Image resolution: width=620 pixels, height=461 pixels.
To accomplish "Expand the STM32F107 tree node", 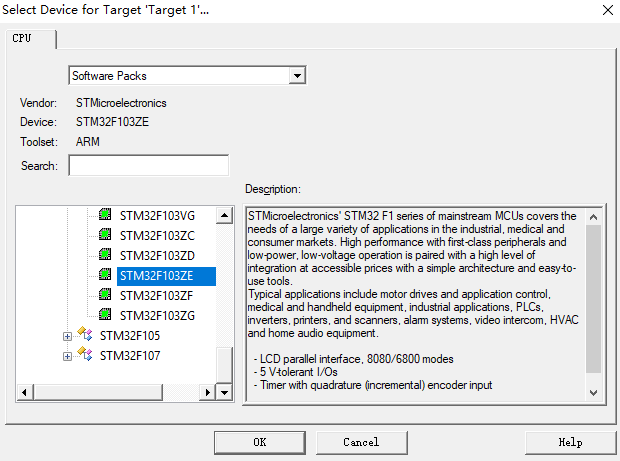I will pyautogui.click(x=67, y=356).
